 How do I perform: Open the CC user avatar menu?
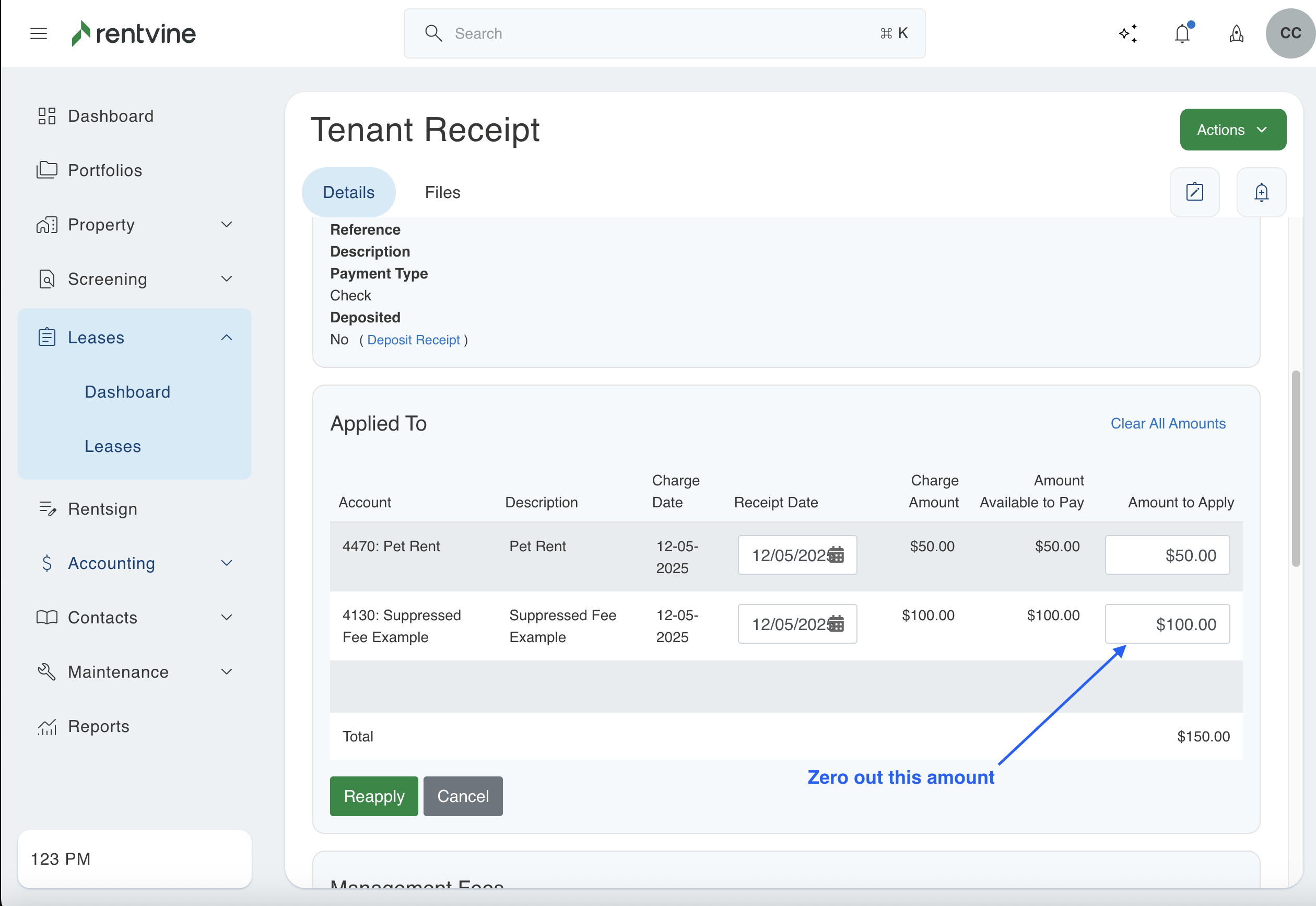(1290, 33)
